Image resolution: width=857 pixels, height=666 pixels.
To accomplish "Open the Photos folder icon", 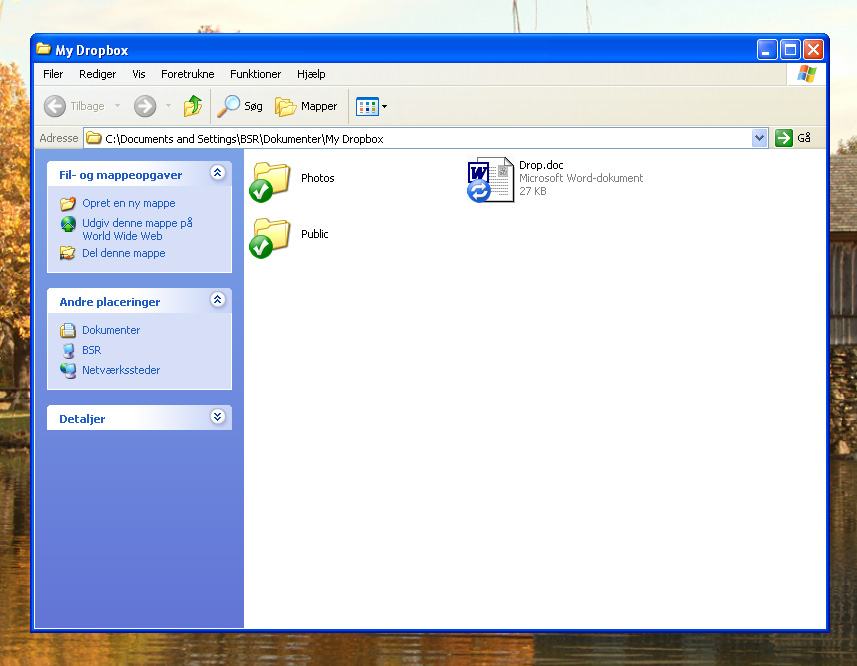I will coord(270,180).
